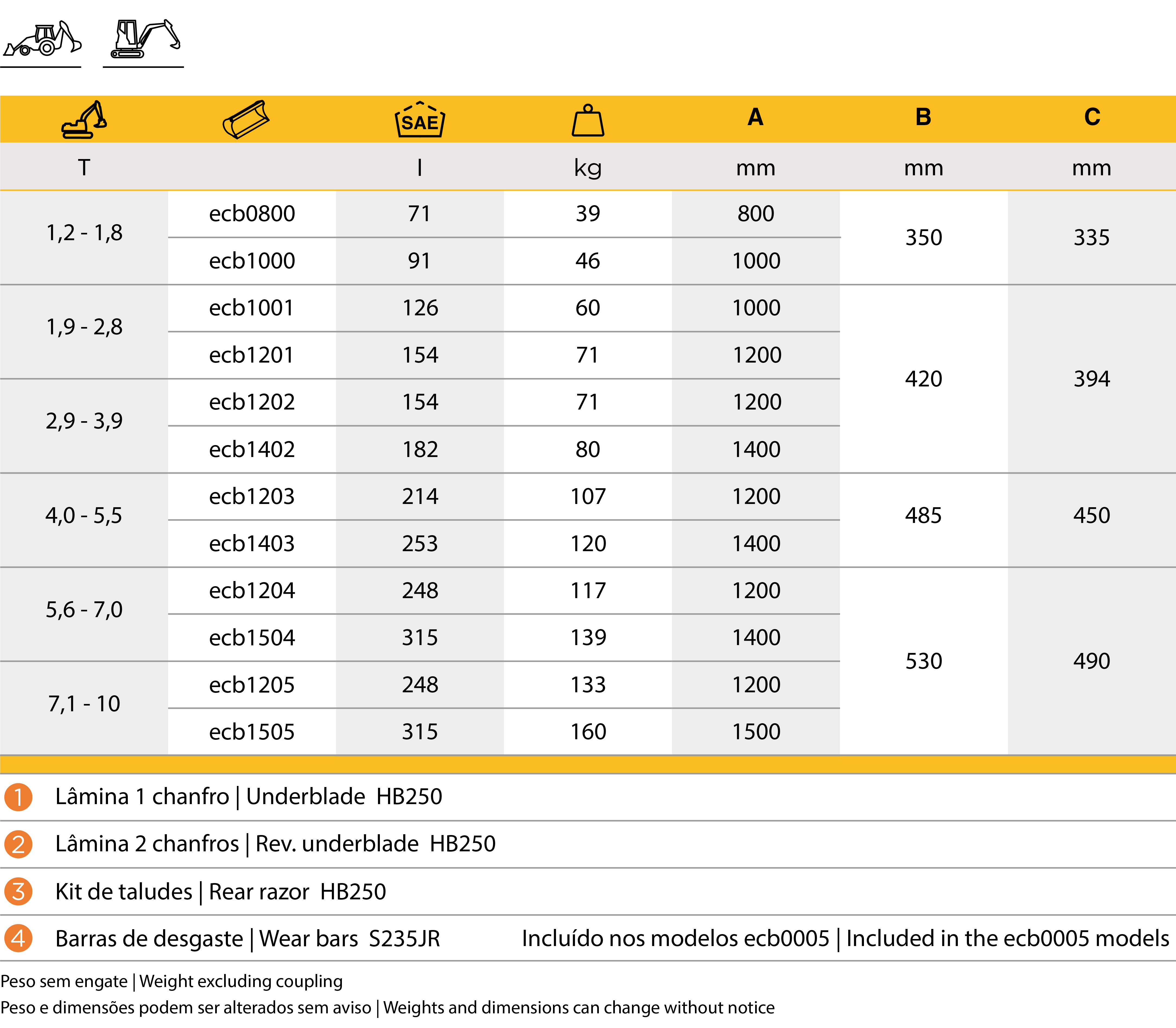This screenshot has height=1028, width=1176.
Task: Click the weight kg header icon
Action: click(x=587, y=120)
